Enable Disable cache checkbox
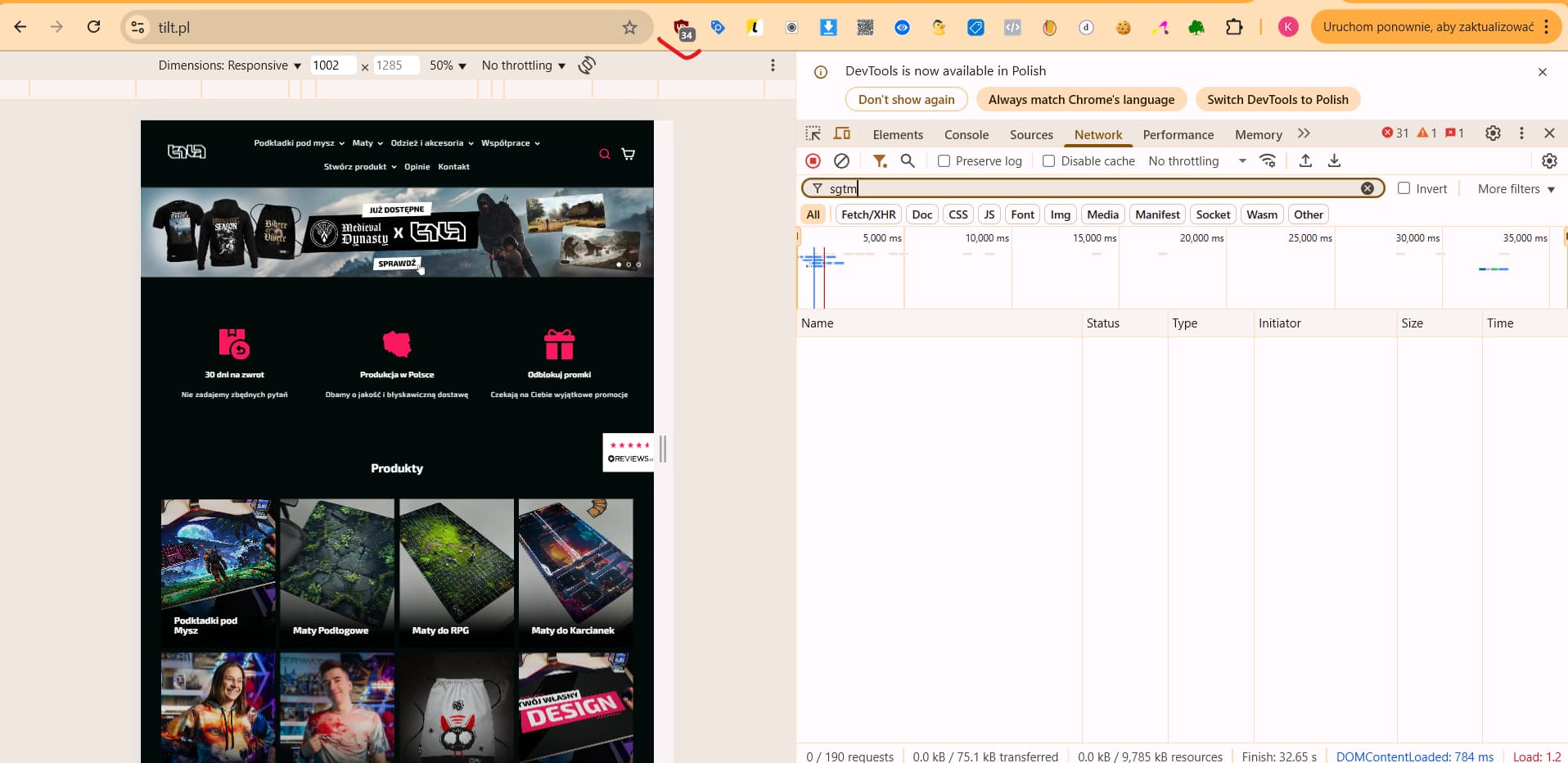The image size is (1568, 763). pyautogui.click(x=1048, y=161)
